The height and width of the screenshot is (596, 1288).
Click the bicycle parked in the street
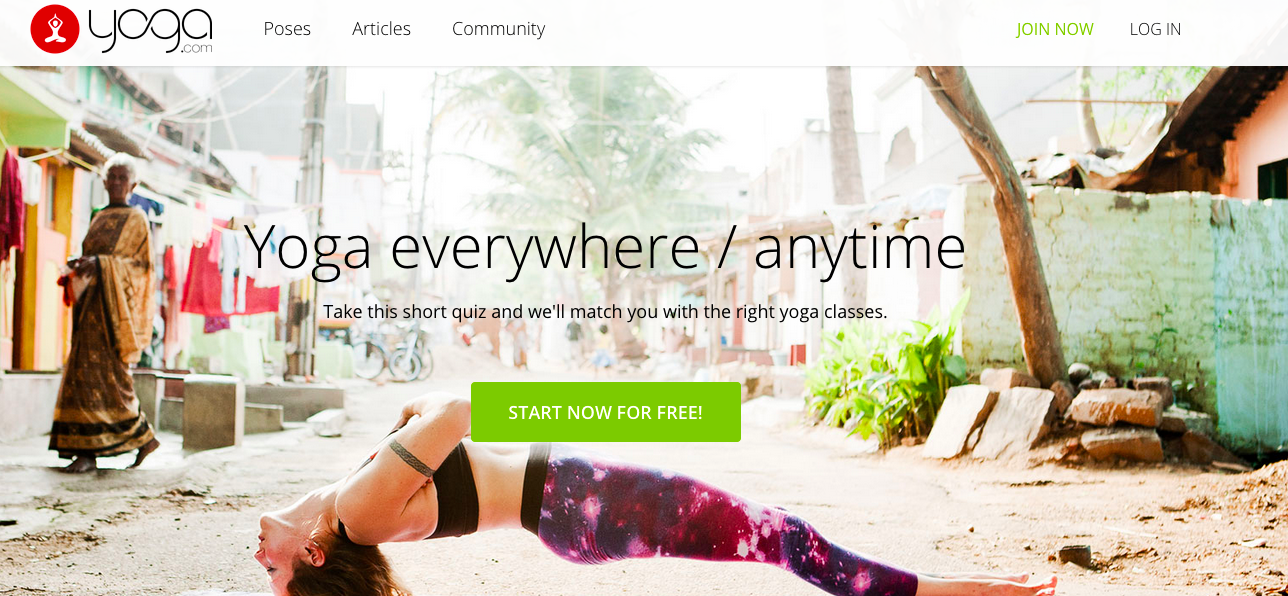pos(392,352)
